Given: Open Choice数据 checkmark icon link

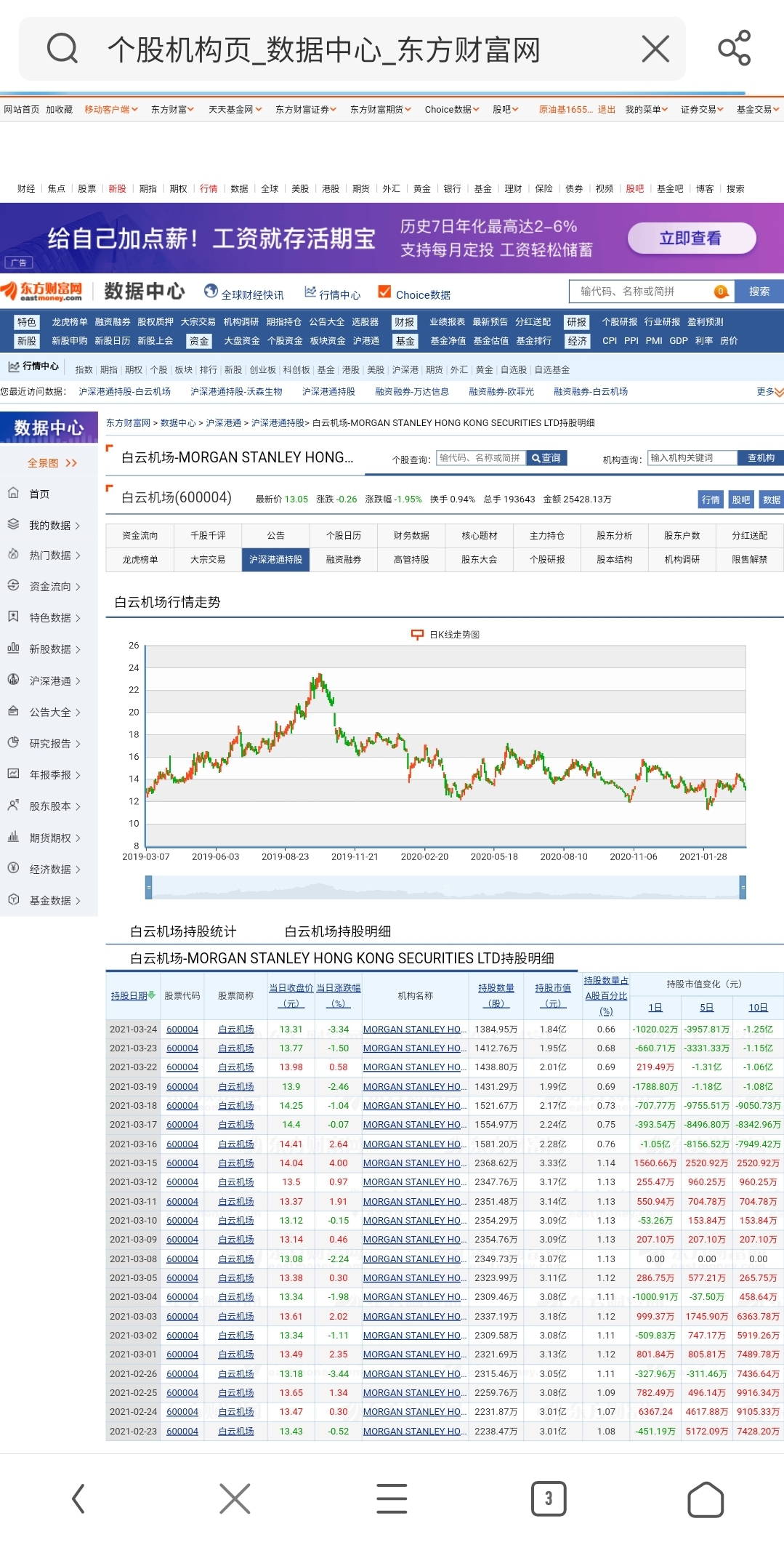Looking at the screenshot, I should coord(414,292).
